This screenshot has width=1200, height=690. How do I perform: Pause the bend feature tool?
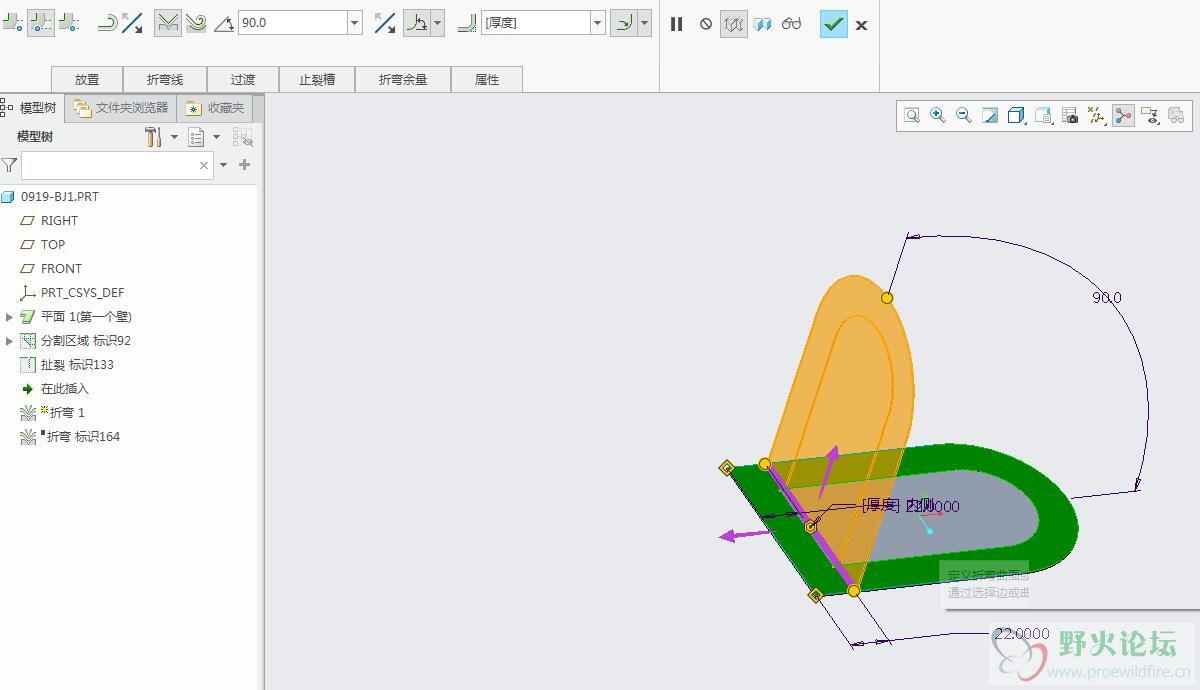676,24
